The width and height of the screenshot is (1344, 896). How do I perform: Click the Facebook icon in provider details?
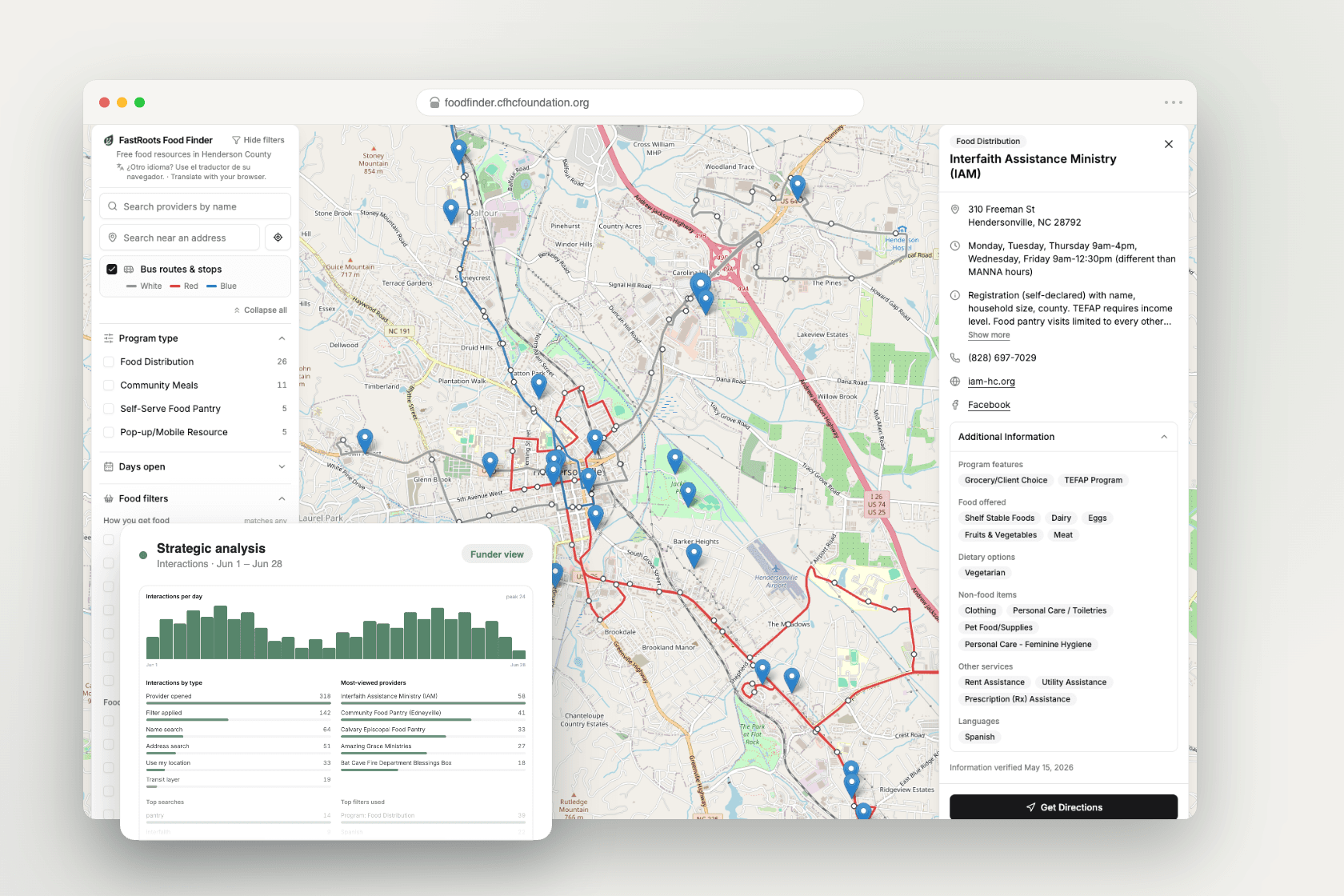tap(954, 405)
